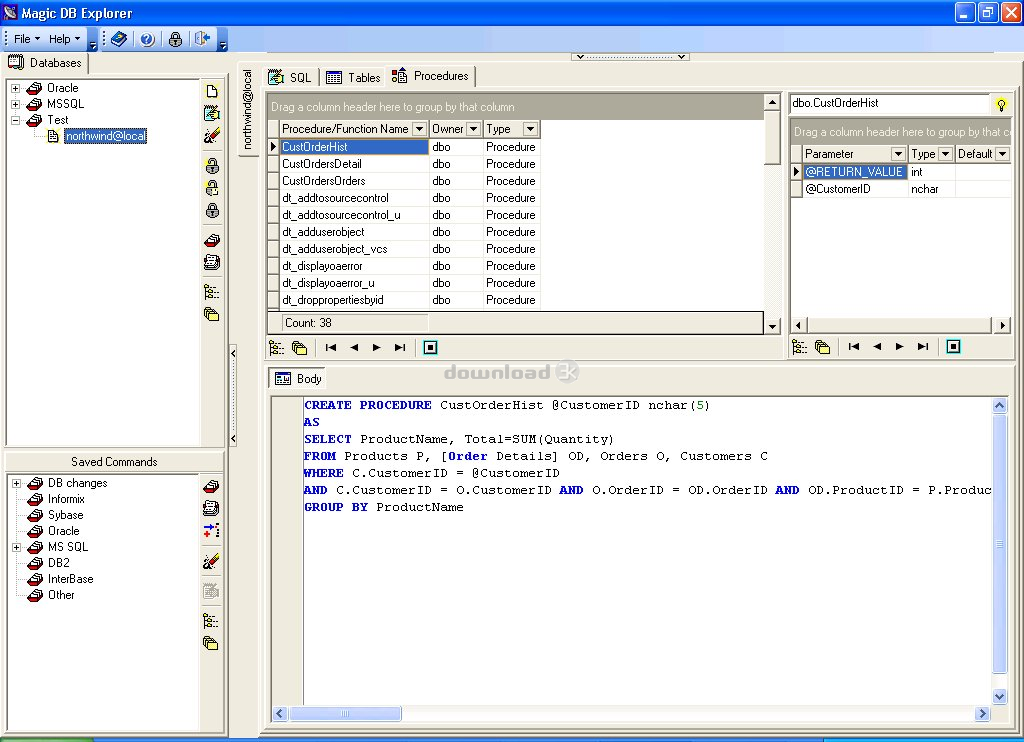Click the eraser icon beside Saved Commands
The height and width of the screenshot is (742, 1024).
[211, 561]
